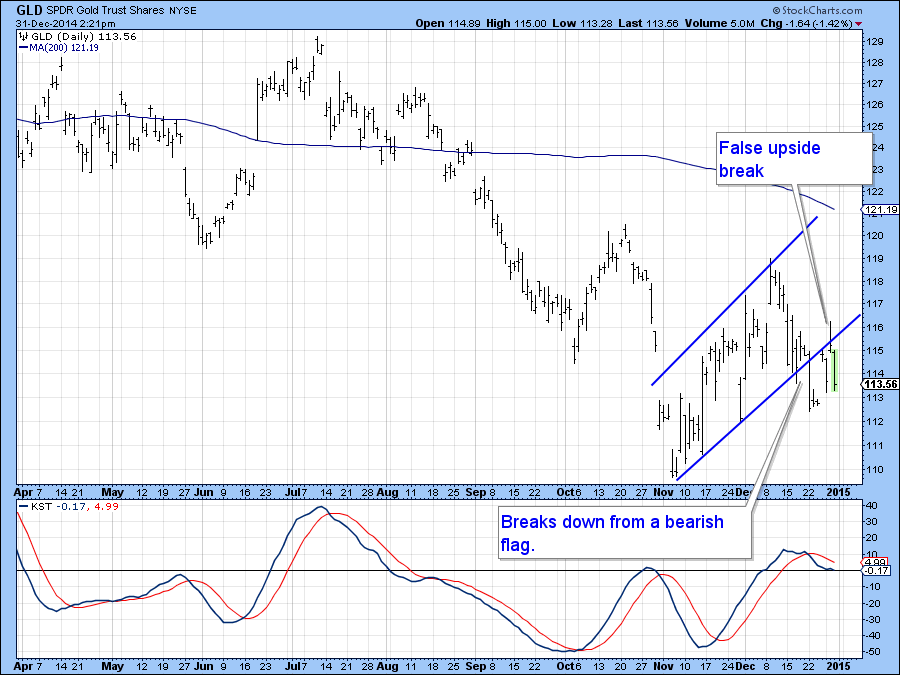Click the 'Breaks down from a bearish flag.' annotation
Screen dimensions: 900x675
pos(612,533)
